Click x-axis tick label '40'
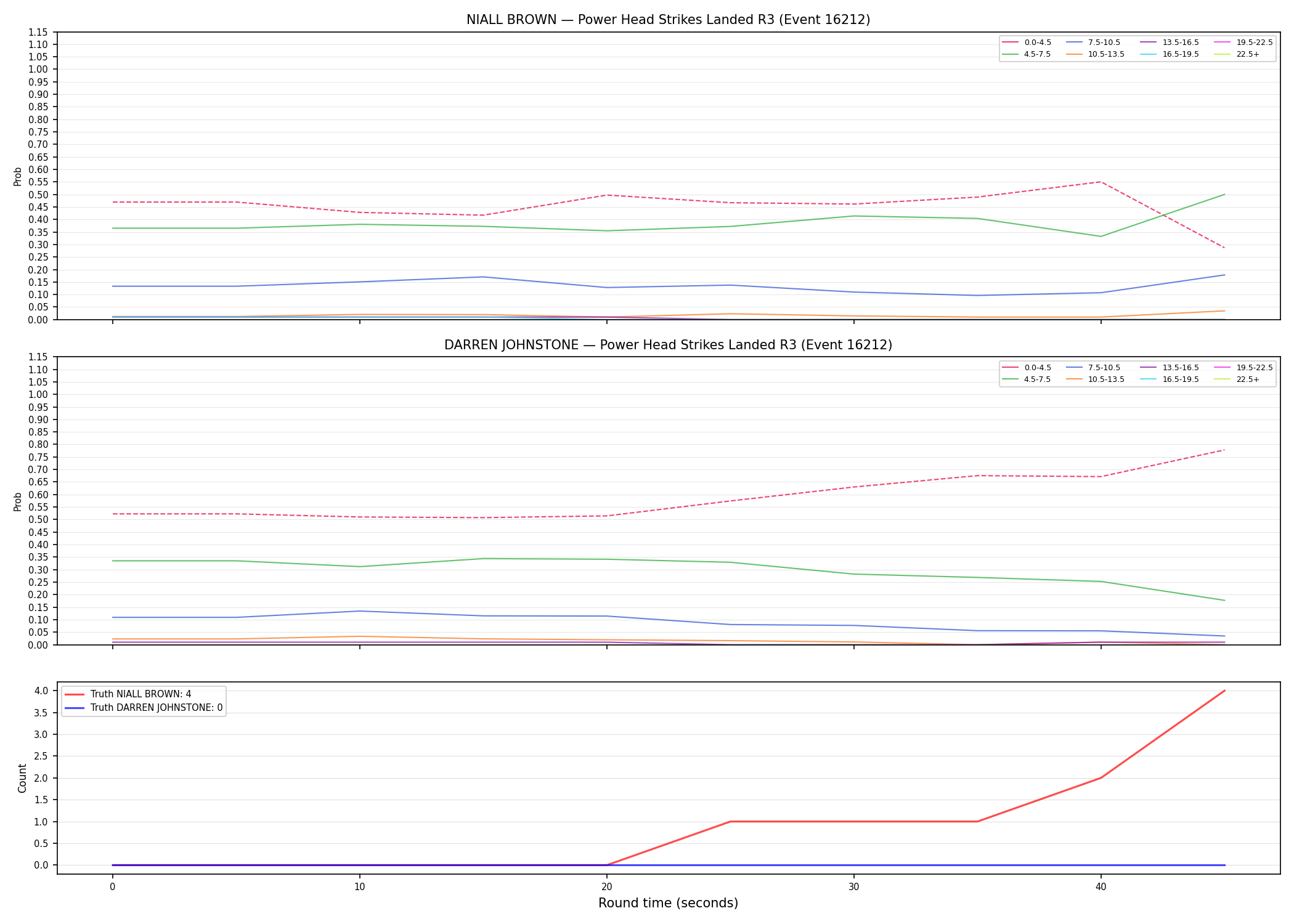Viewport: 1294px width, 924px height. click(x=1101, y=887)
